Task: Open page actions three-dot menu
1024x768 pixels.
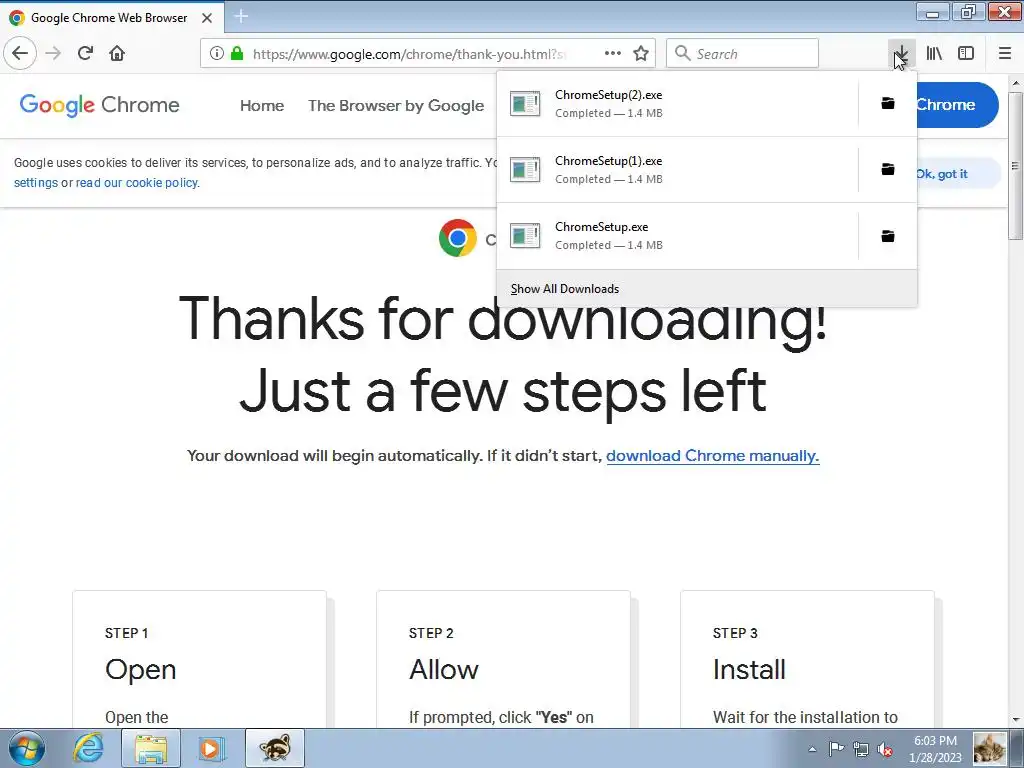Action: click(x=613, y=54)
